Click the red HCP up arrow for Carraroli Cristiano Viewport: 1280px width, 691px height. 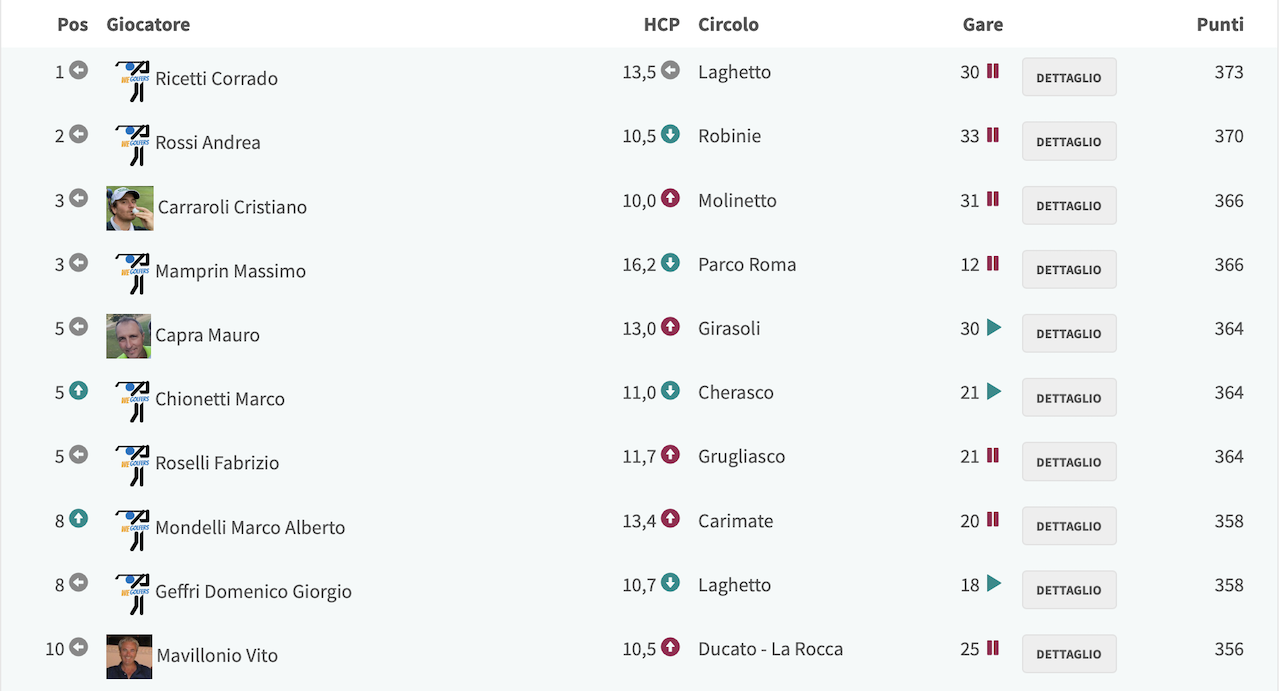pyautogui.click(x=670, y=199)
